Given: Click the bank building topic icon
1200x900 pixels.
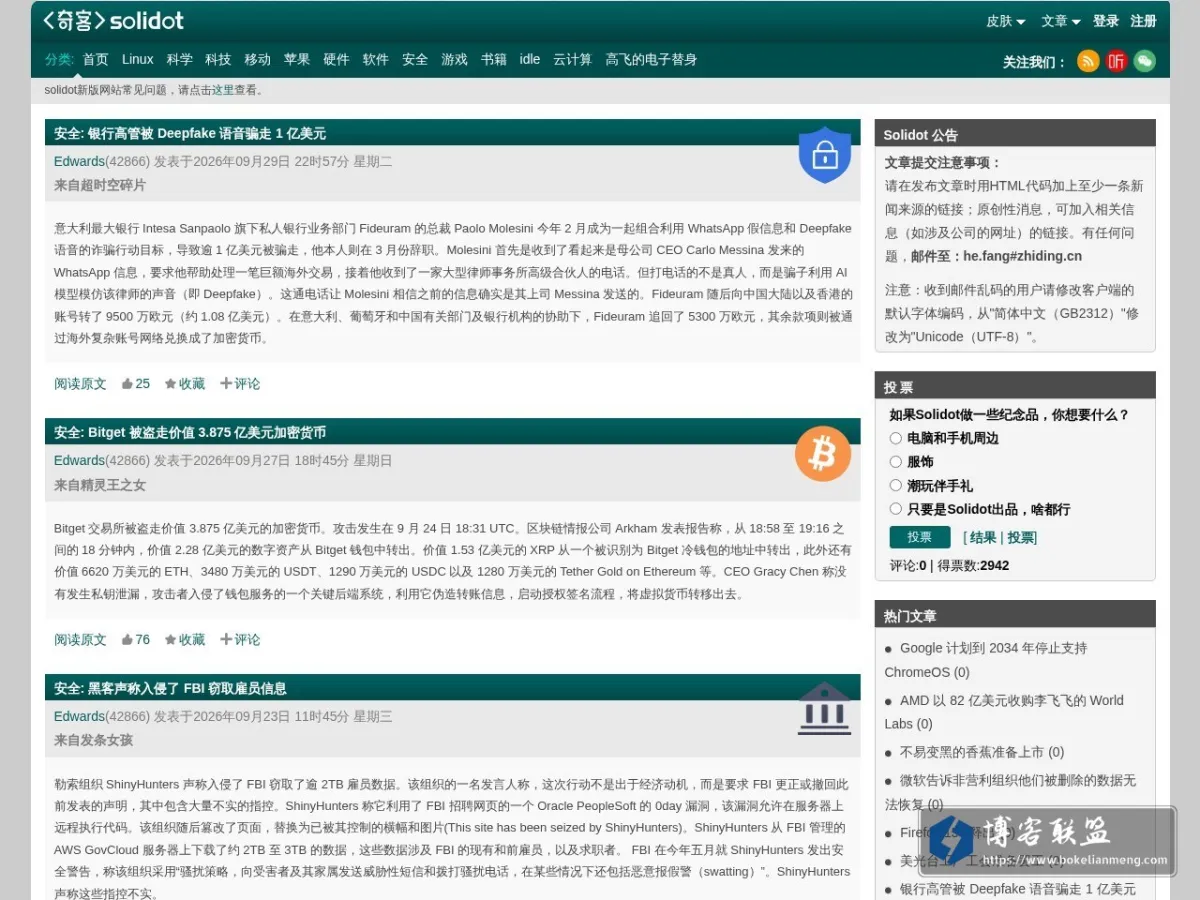Looking at the screenshot, I should coord(824,709).
